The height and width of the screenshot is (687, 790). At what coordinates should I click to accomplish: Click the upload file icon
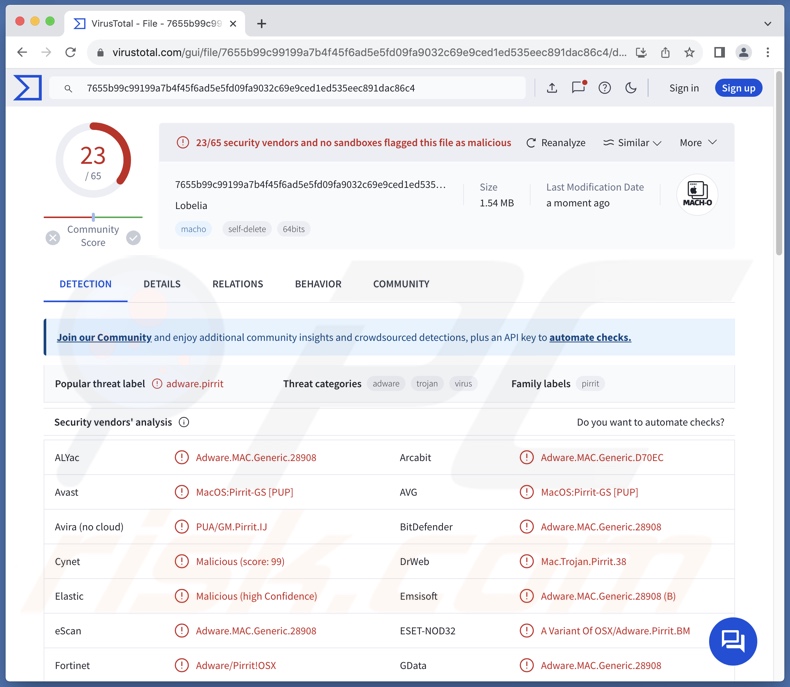coord(552,88)
